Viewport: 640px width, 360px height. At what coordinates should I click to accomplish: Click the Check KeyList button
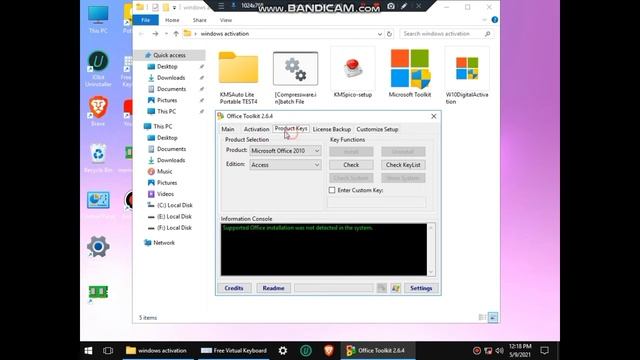coord(403,165)
